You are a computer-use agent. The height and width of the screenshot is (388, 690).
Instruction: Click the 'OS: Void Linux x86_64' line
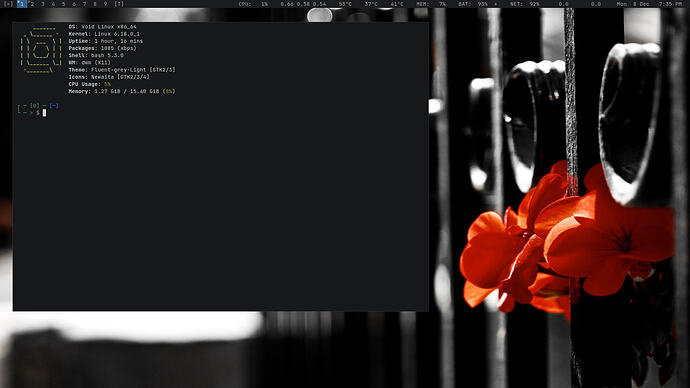coord(103,27)
